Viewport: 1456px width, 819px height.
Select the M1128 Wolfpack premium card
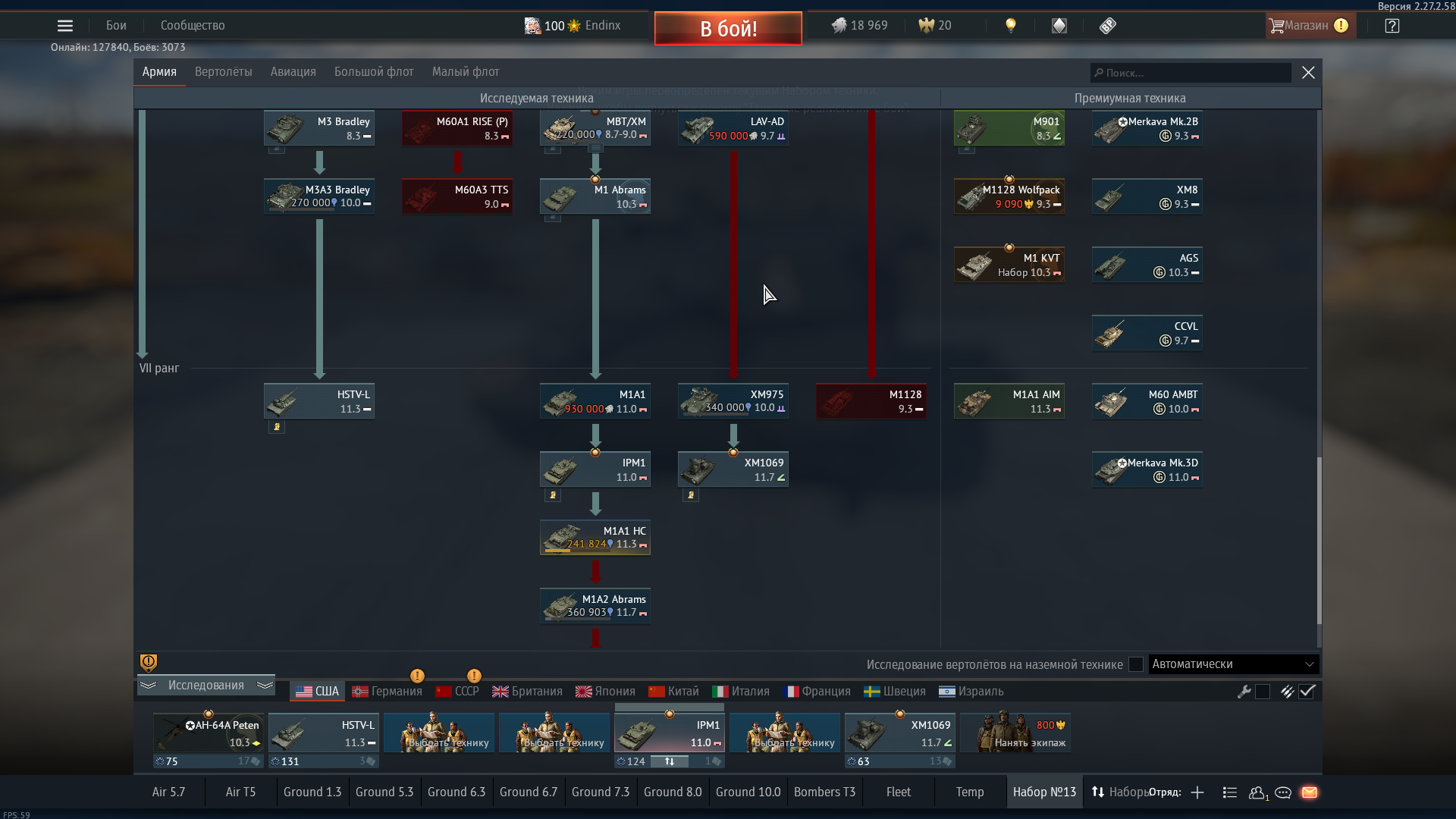(1009, 196)
